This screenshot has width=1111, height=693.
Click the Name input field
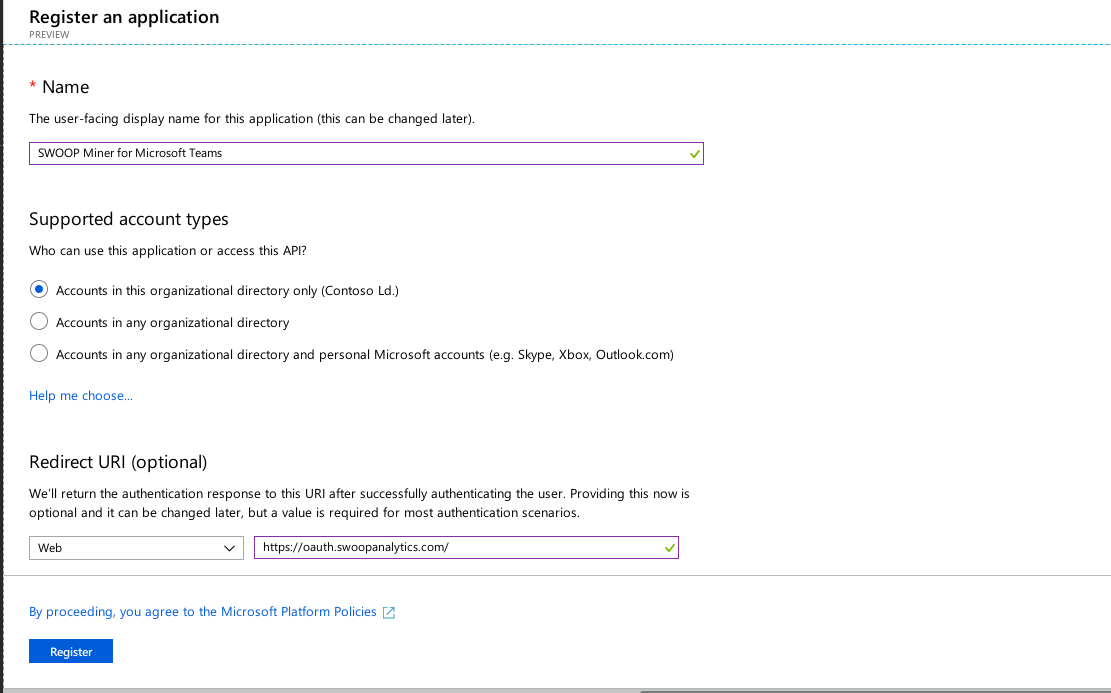(366, 154)
